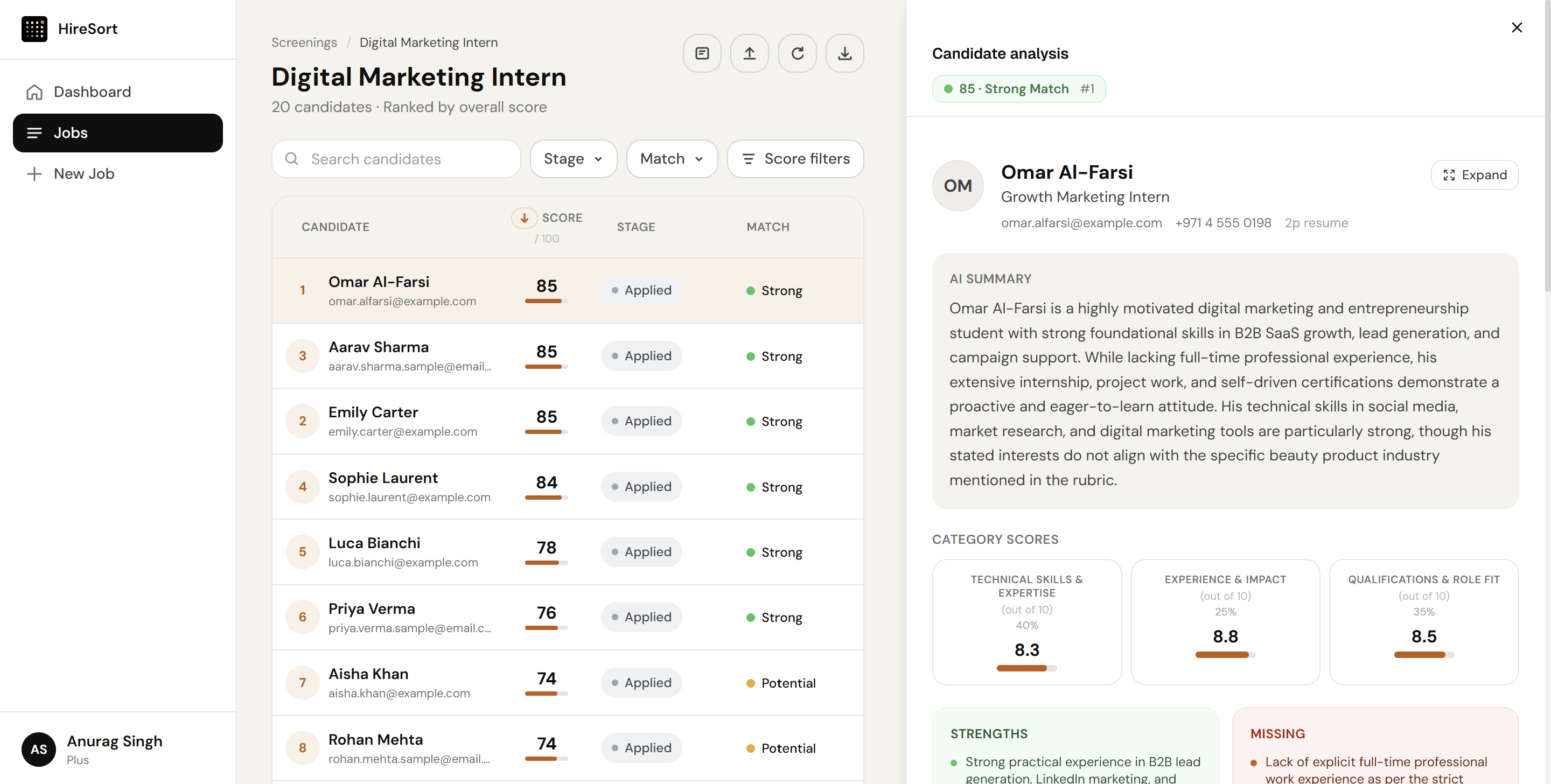Click the 85 Strong Match badge
The image size is (1551, 784).
point(1019,89)
